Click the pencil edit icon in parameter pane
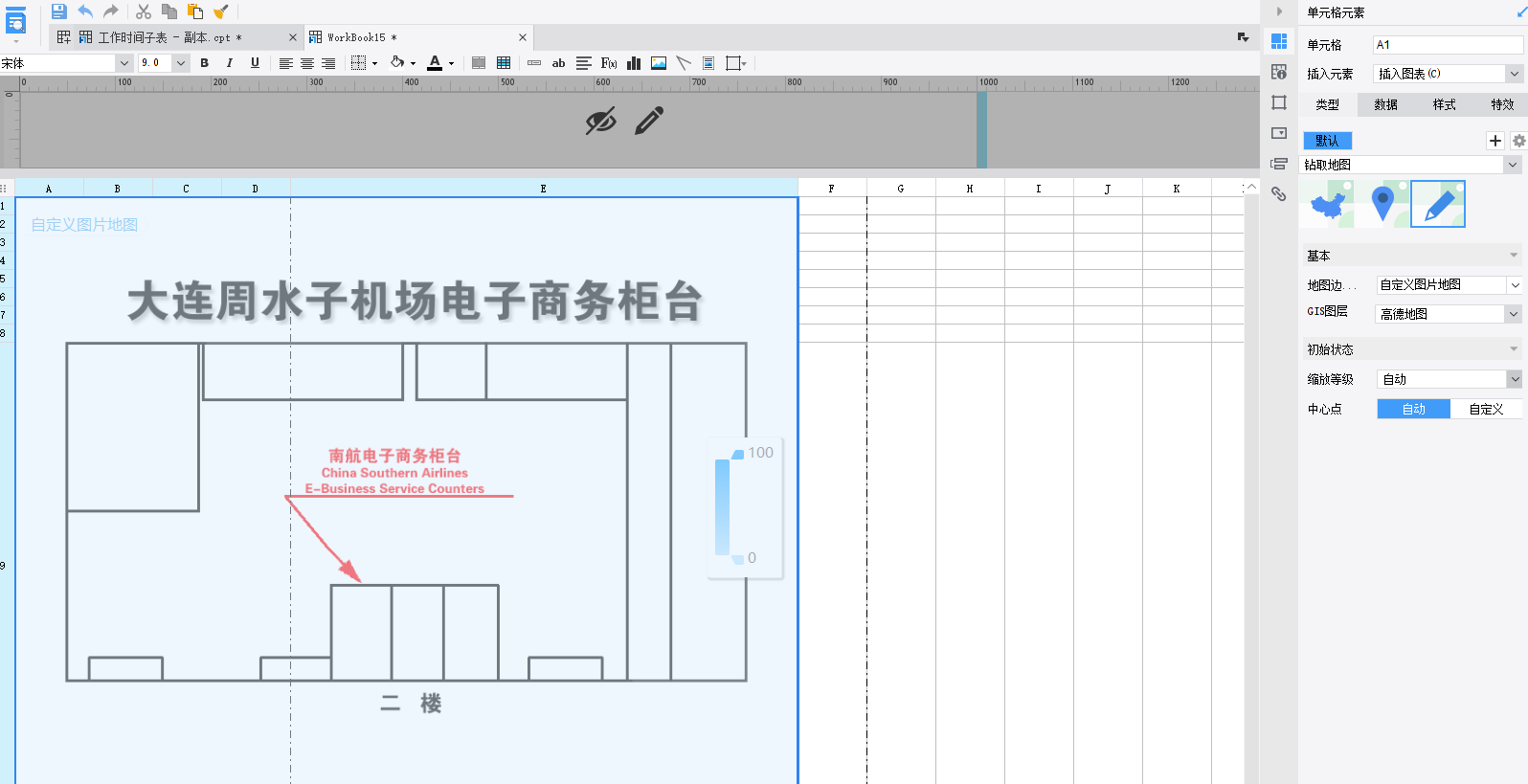This screenshot has height=784, width=1528. 649,121
